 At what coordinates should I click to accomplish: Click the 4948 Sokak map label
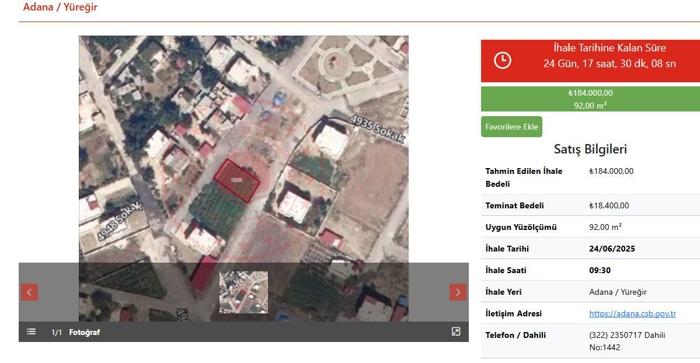tap(119, 222)
